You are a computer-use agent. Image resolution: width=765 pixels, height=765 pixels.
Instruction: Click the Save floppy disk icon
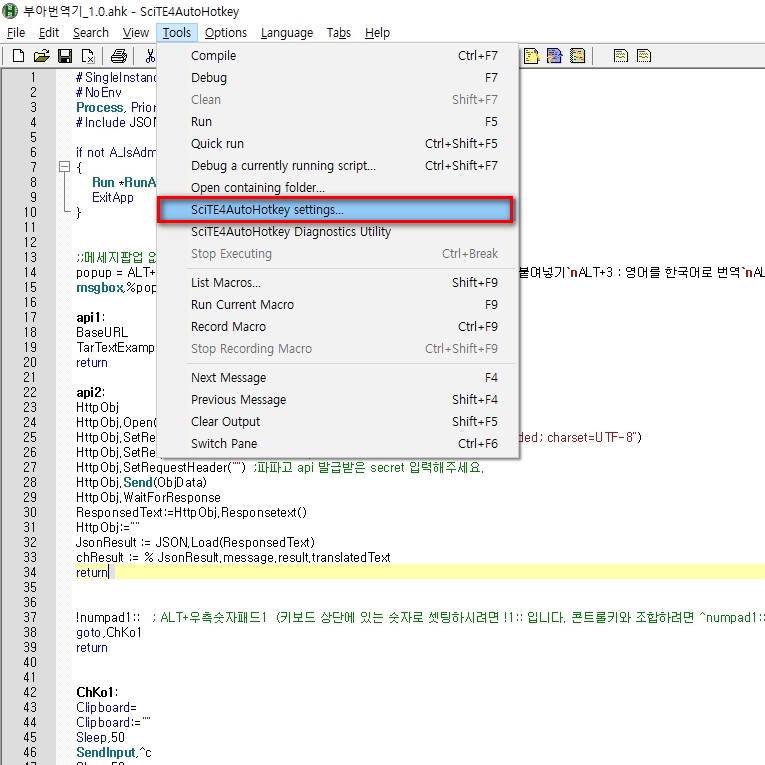65,56
